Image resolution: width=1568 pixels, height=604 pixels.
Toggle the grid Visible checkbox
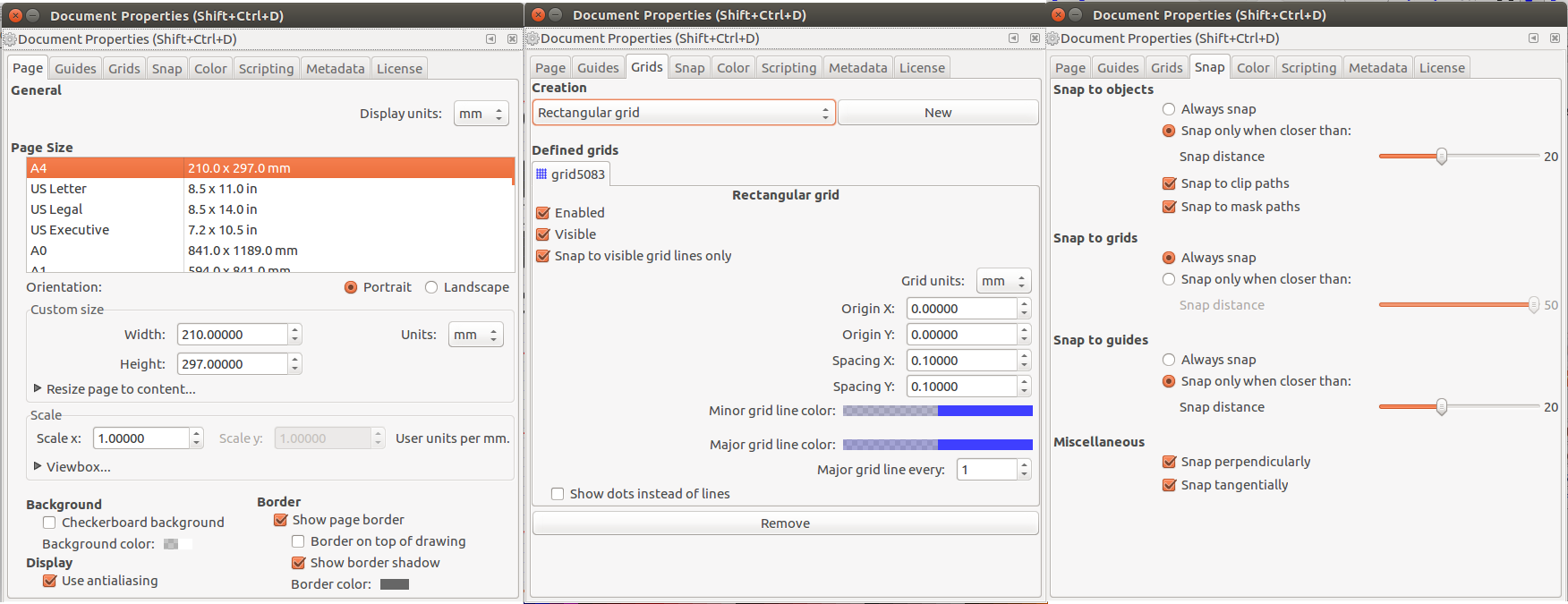[x=542, y=234]
